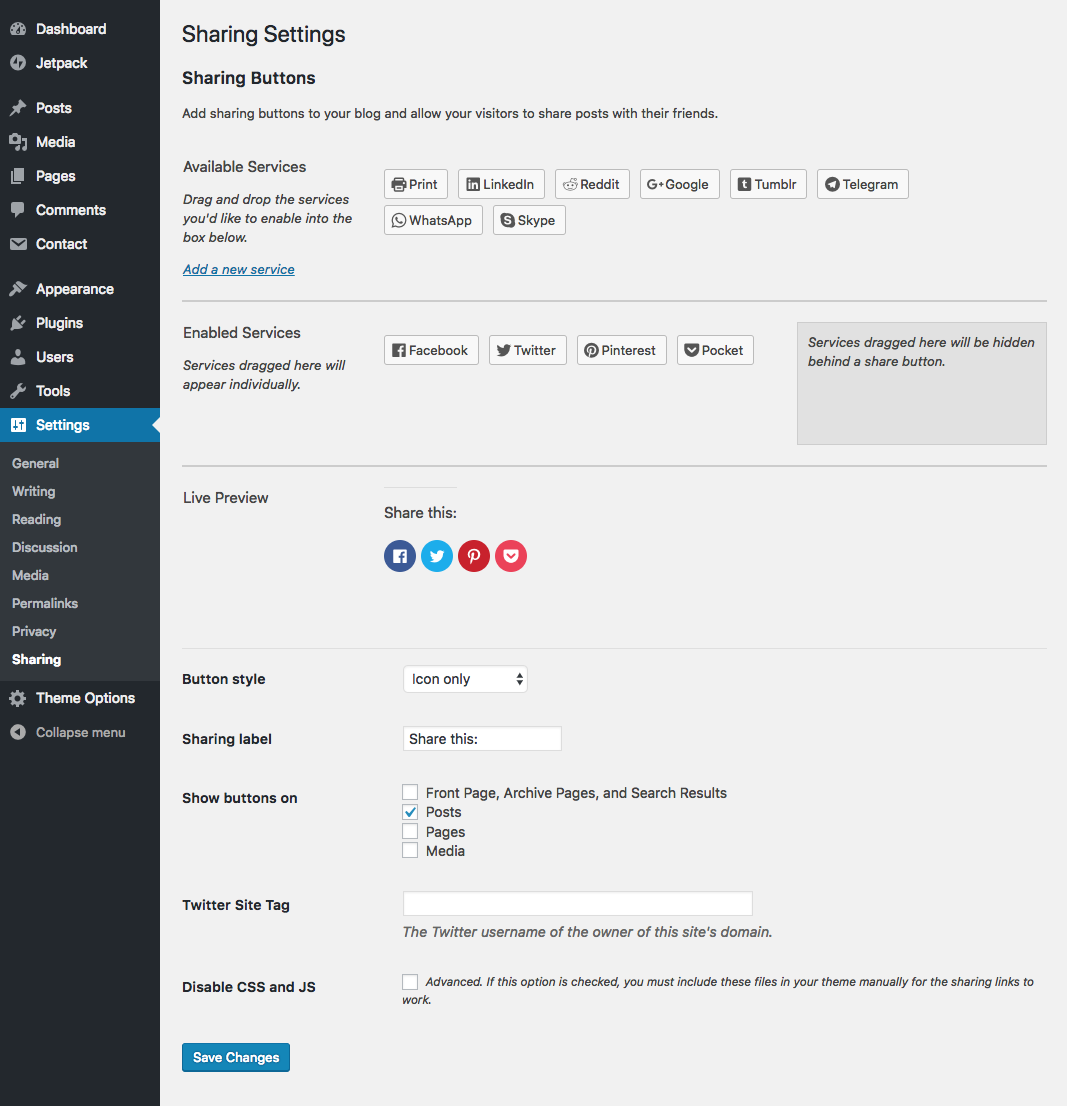
Task: Click the Collapse menu arrow icon
Action: [18, 732]
